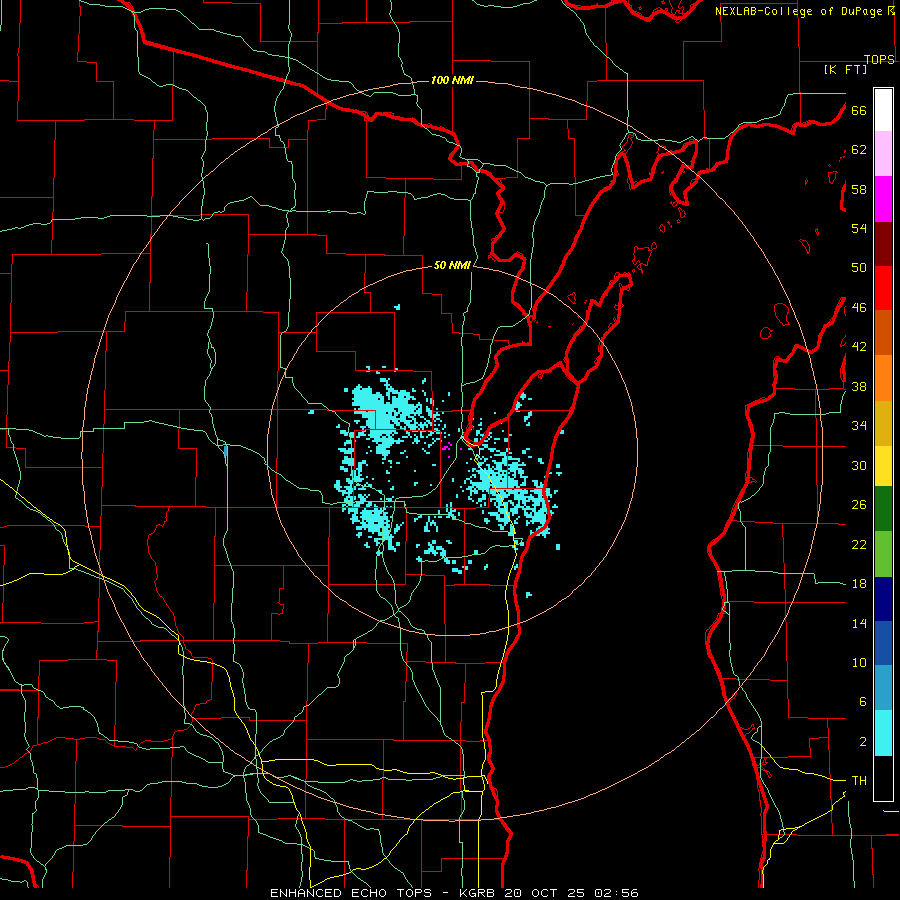Select the magenta legend color block
900x900 pixels.
click(883, 199)
